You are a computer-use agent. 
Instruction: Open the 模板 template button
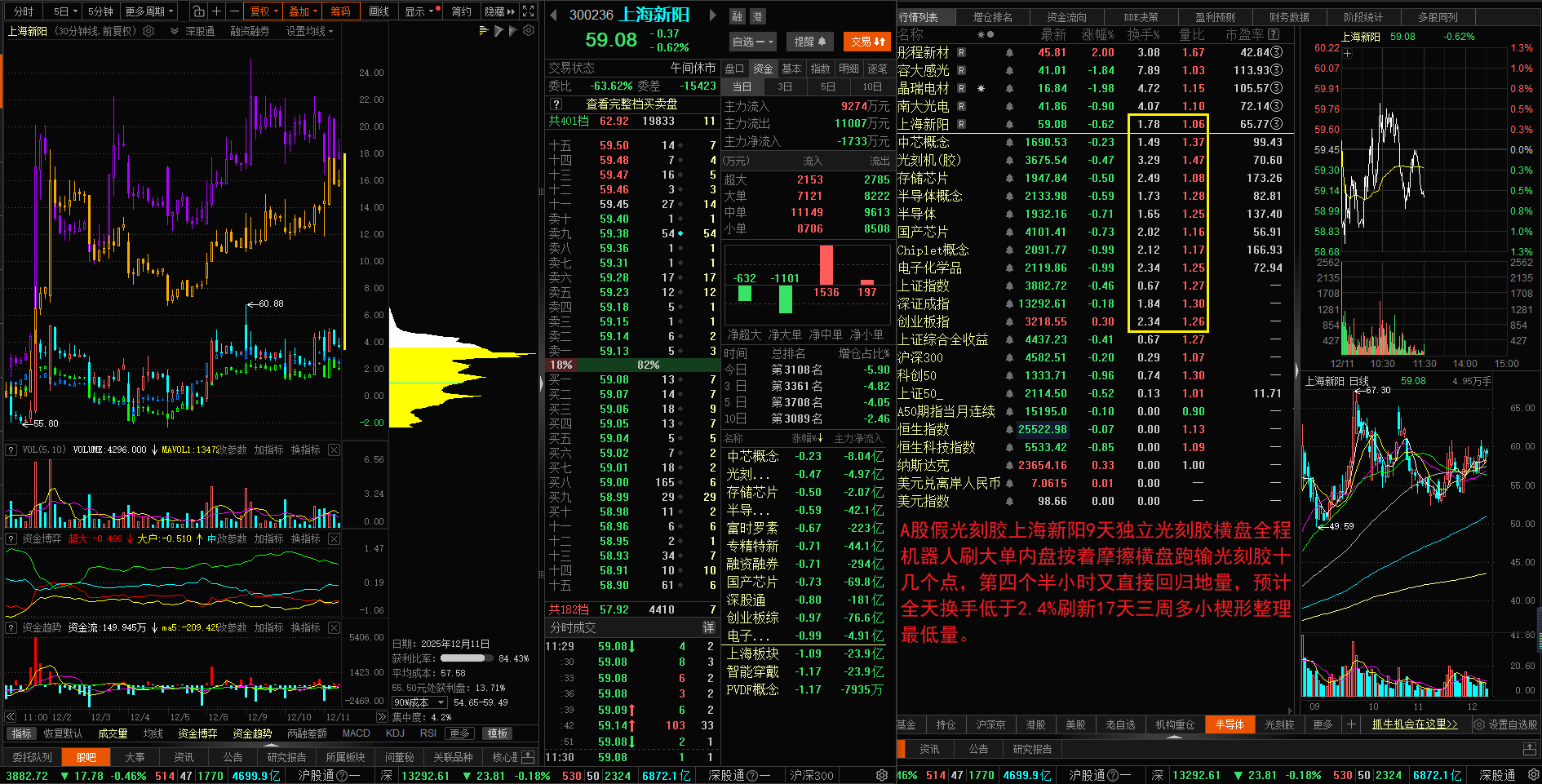[497, 733]
